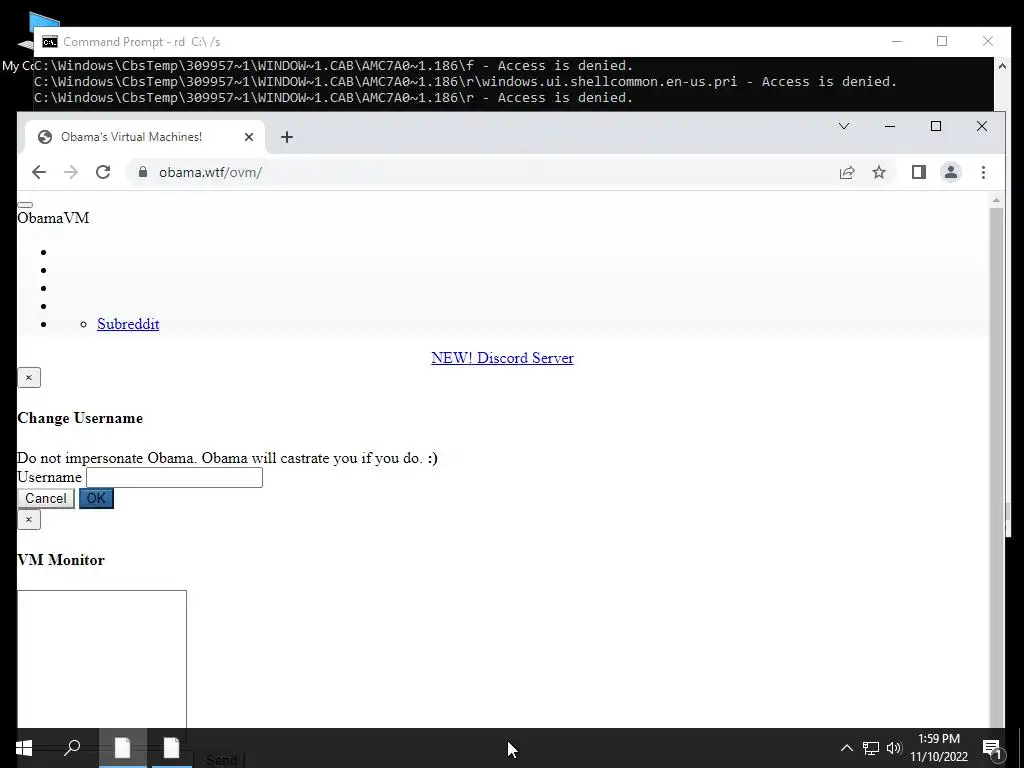The image size is (1024, 768).
Task: Bookmark this tab with star icon
Action: [x=879, y=172]
